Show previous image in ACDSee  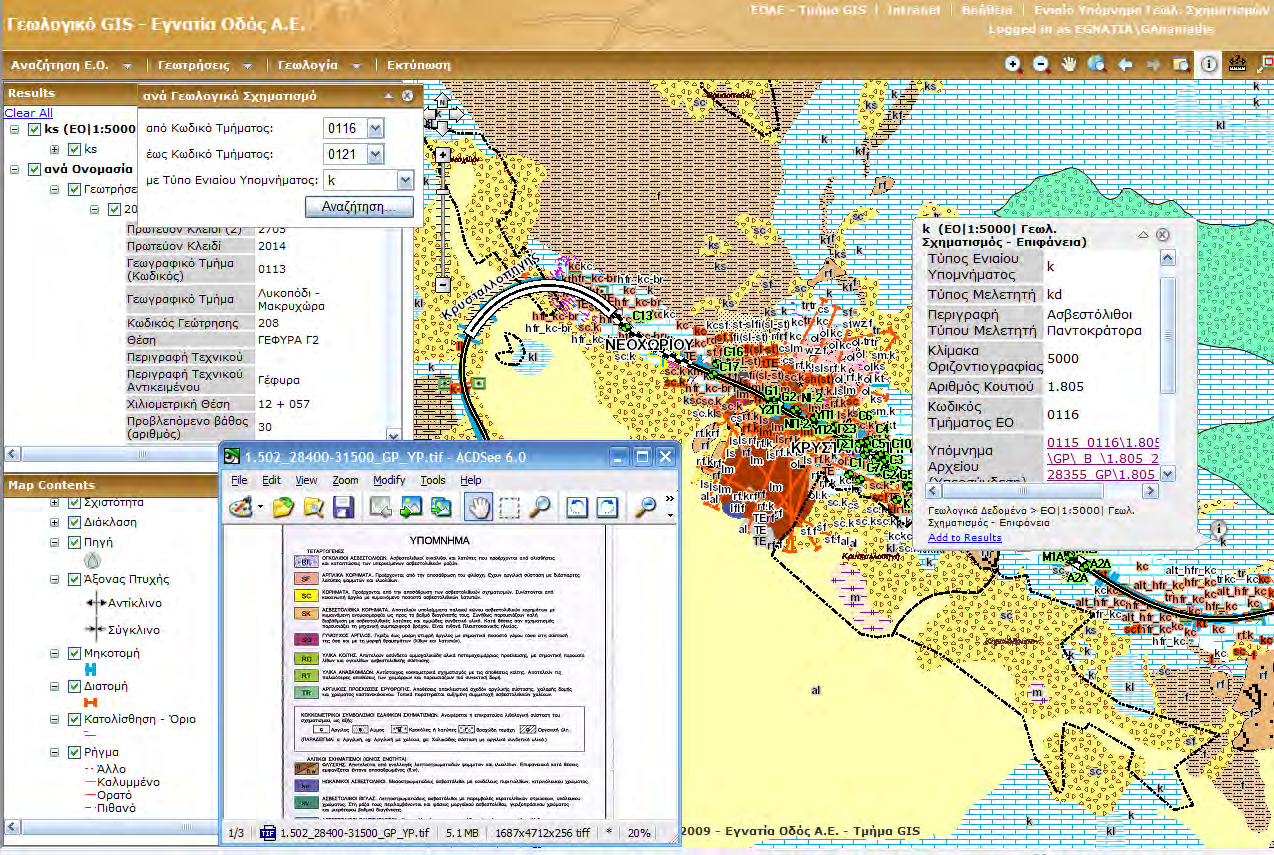coord(382,507)
